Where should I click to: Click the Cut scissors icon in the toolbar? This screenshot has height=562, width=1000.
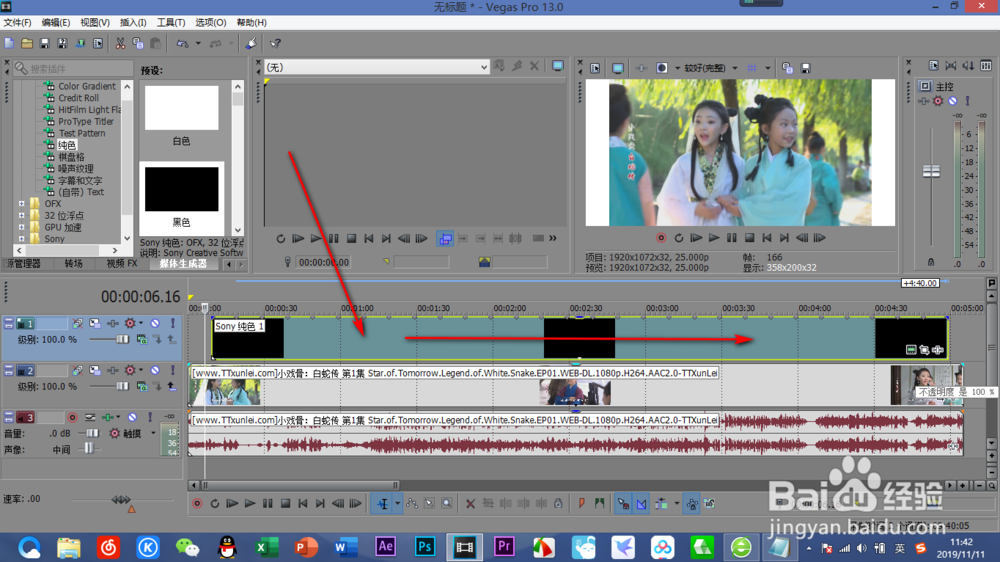pyautogui.click(x=120, y=43)
